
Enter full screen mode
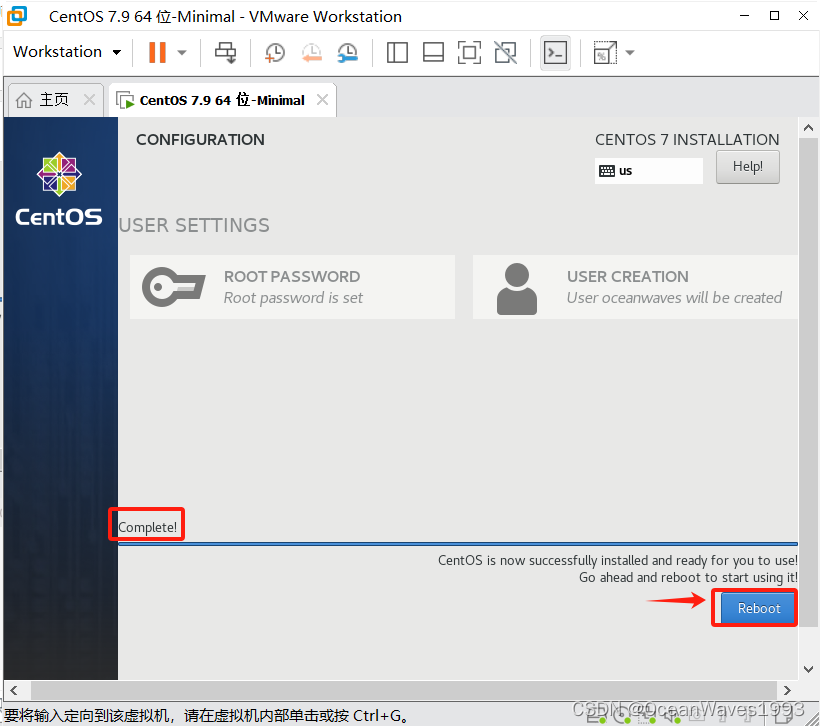point(469,52)
